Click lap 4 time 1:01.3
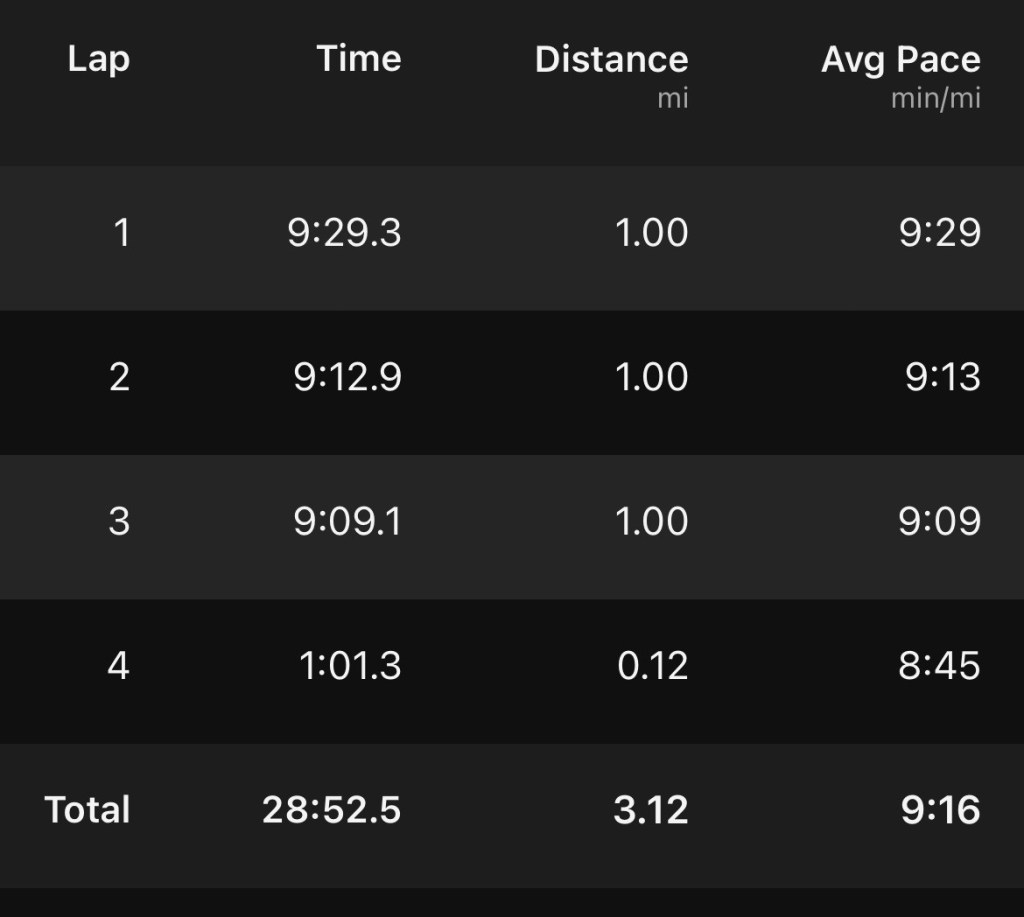Screen dimensions: 1024x917 [x=350, y=665]
